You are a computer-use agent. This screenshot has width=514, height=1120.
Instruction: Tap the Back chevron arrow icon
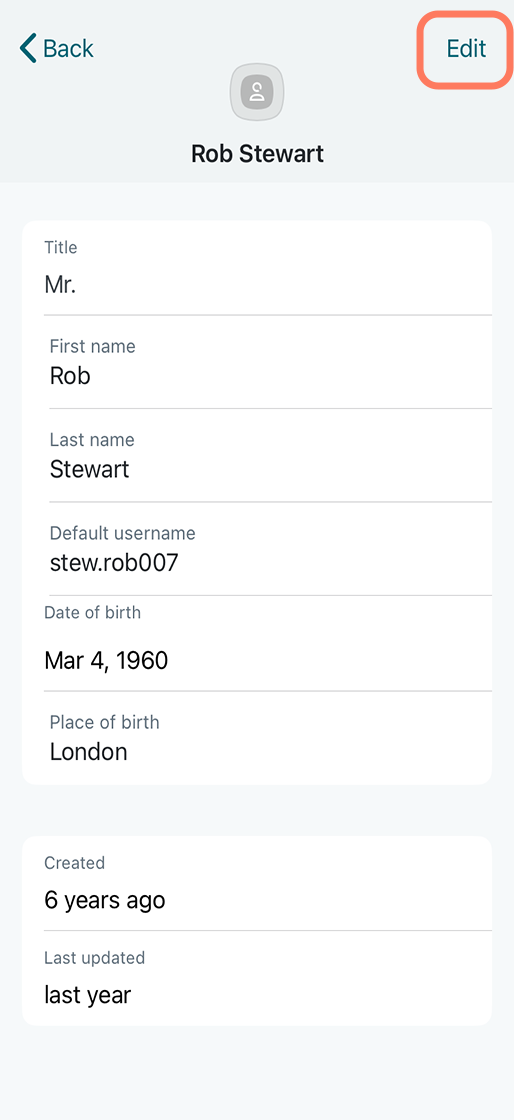(x=28, y=49)
